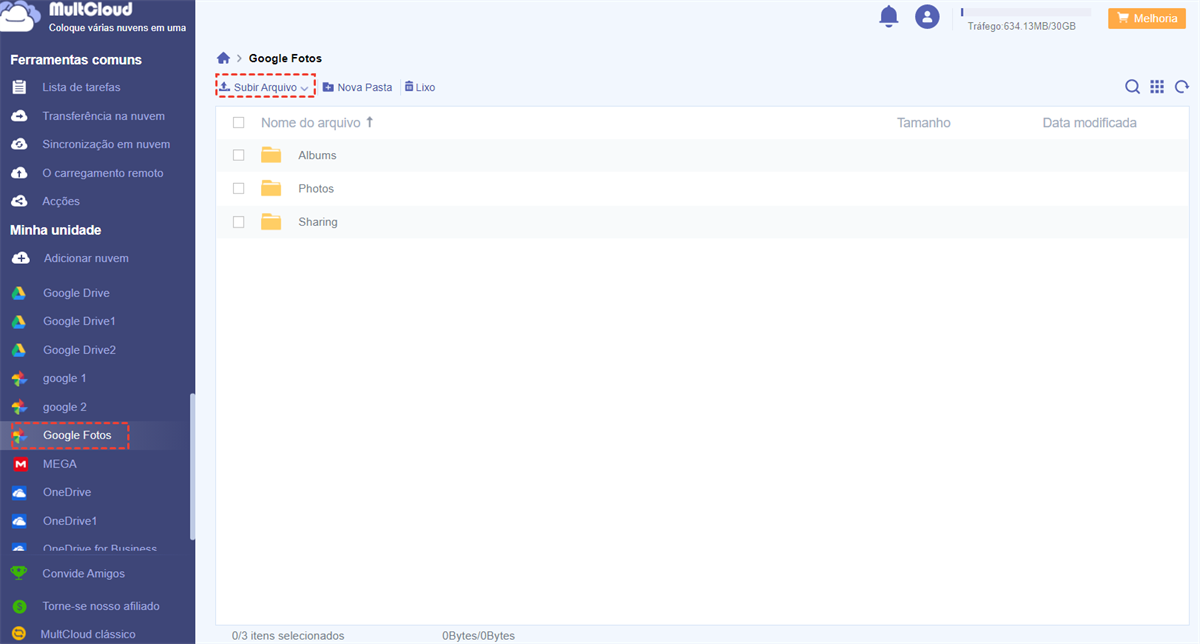Click the Melhoria upgrade button

click(x=1146, y=18)
